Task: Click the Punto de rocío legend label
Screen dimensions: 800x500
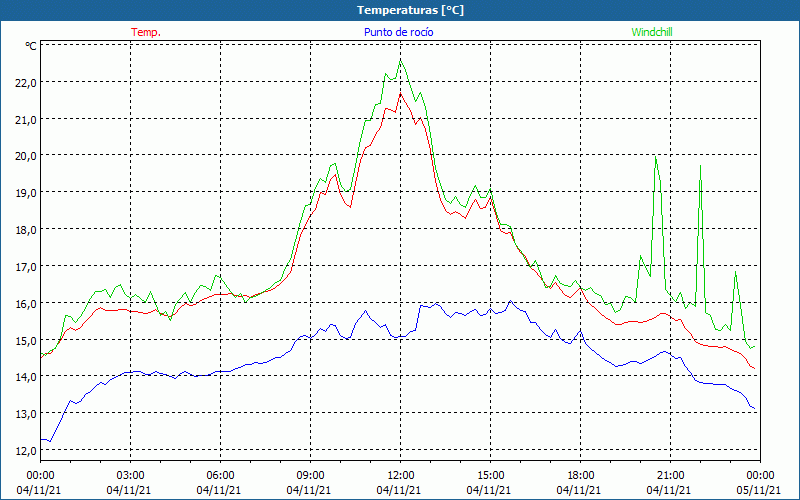Action: pyautogui.click(x=398, y=32)
